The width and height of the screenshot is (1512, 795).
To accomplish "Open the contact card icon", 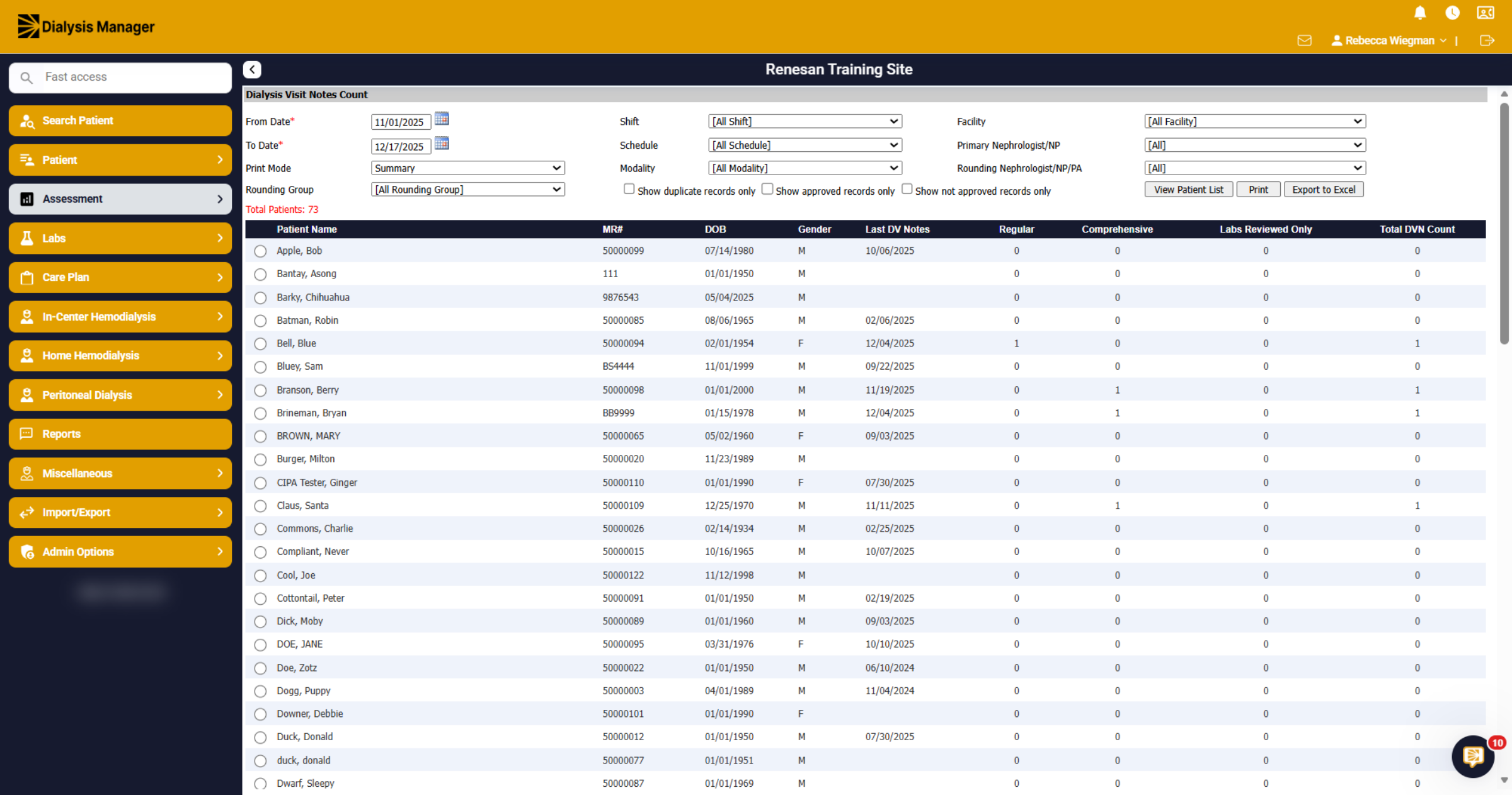I will 1486,13.
